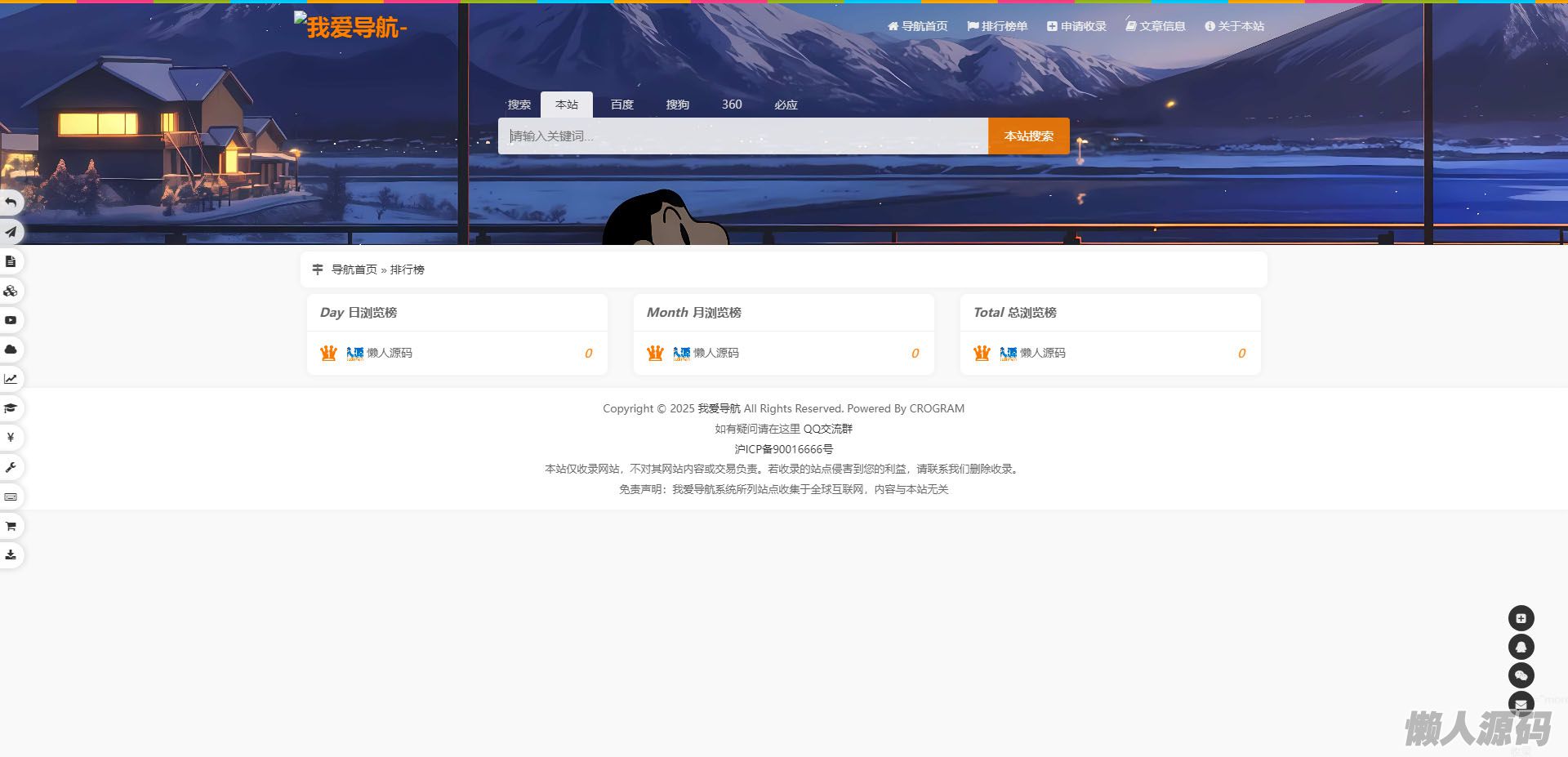Select the cloud icon in left sidebar
Viewport: 1568px width, 757px height.
pos(11,350)
